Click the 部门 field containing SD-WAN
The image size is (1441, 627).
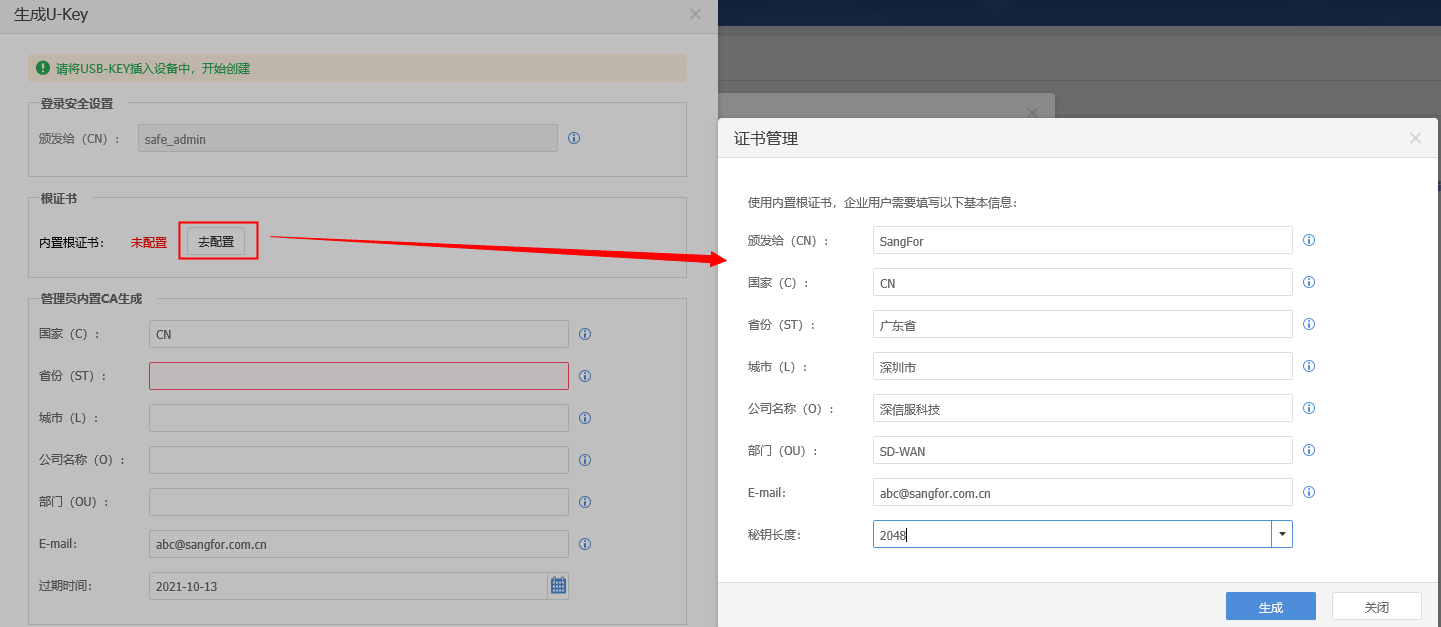(x=1082, y=450)
